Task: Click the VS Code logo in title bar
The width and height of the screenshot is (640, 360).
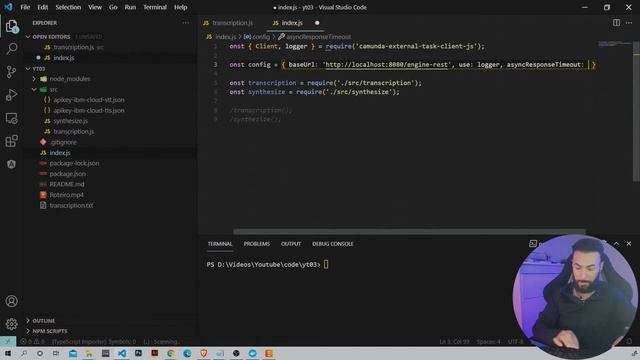Action: coord(8,7)
